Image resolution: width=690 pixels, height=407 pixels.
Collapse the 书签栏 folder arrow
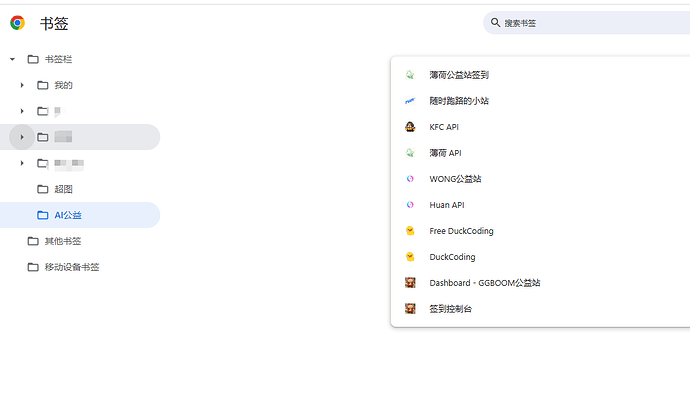click(x=12, y=59)
